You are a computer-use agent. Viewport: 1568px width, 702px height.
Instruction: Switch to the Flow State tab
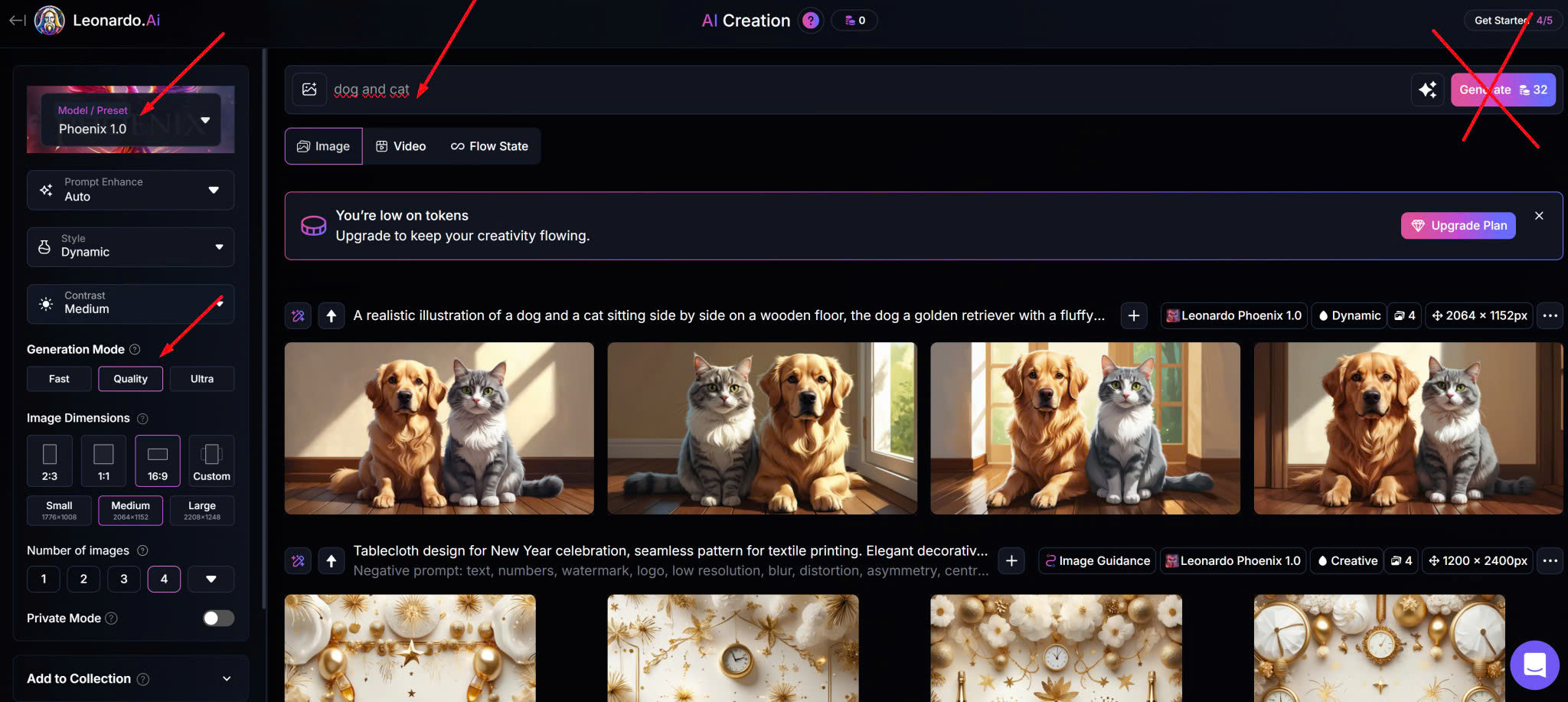pos(490,146)
